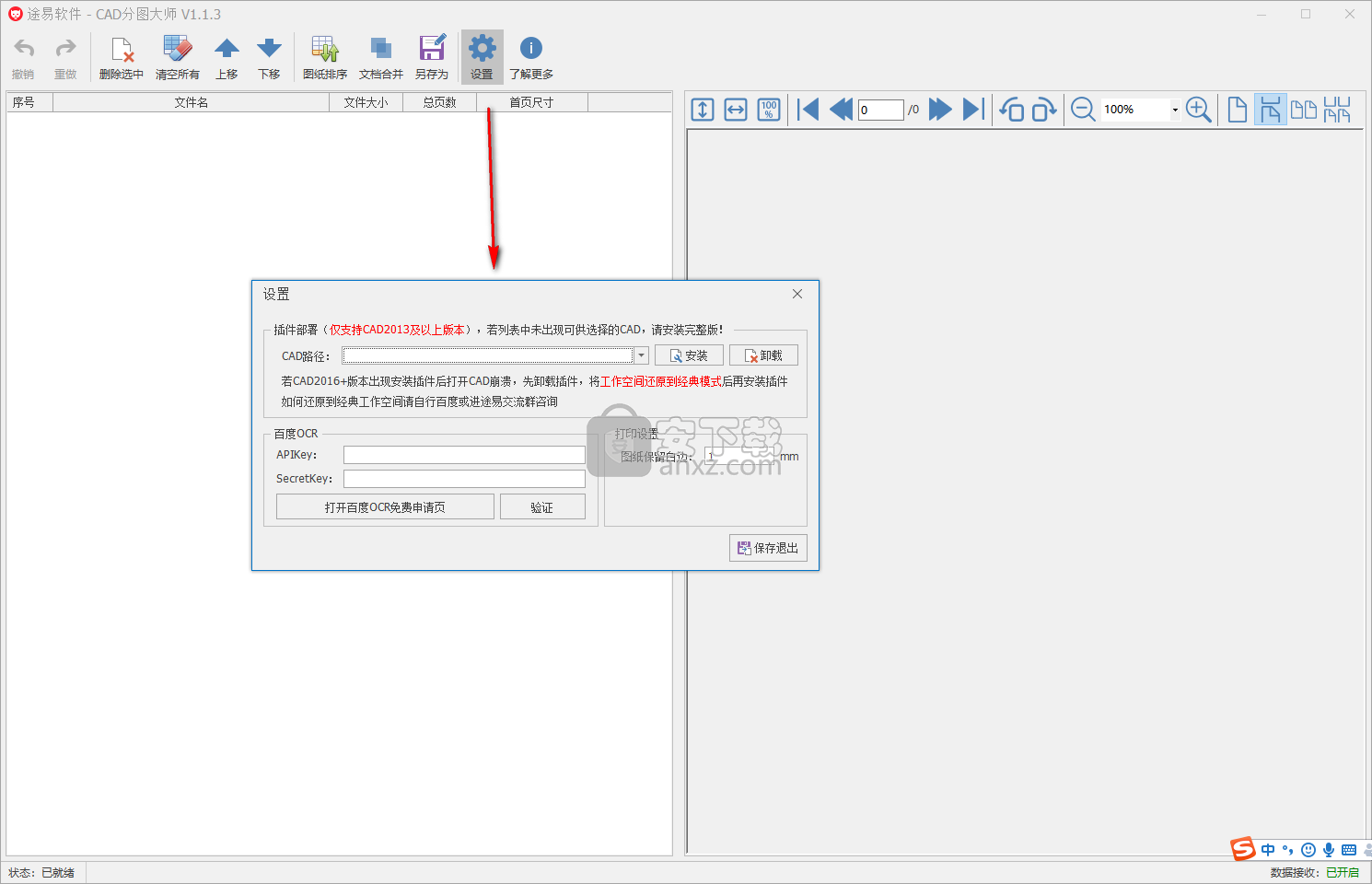Zoom out the preview
The height and width of the screenshot is (884, 1372).
[1084, 110]
